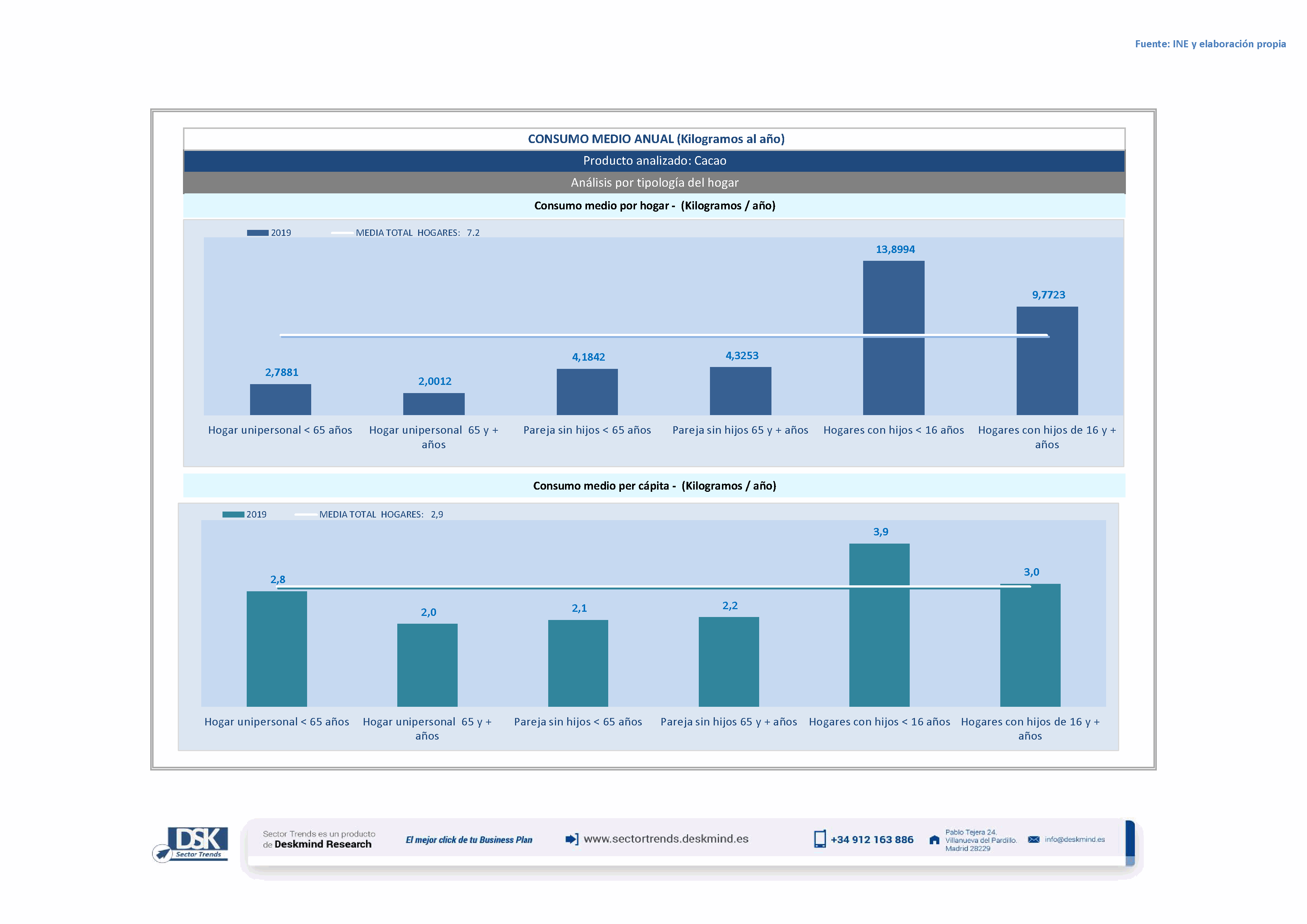Click 'El mejor click de tu Business Plan' slogan
The height and width of the screenshot is (924, 1307).
click(468, 840)
